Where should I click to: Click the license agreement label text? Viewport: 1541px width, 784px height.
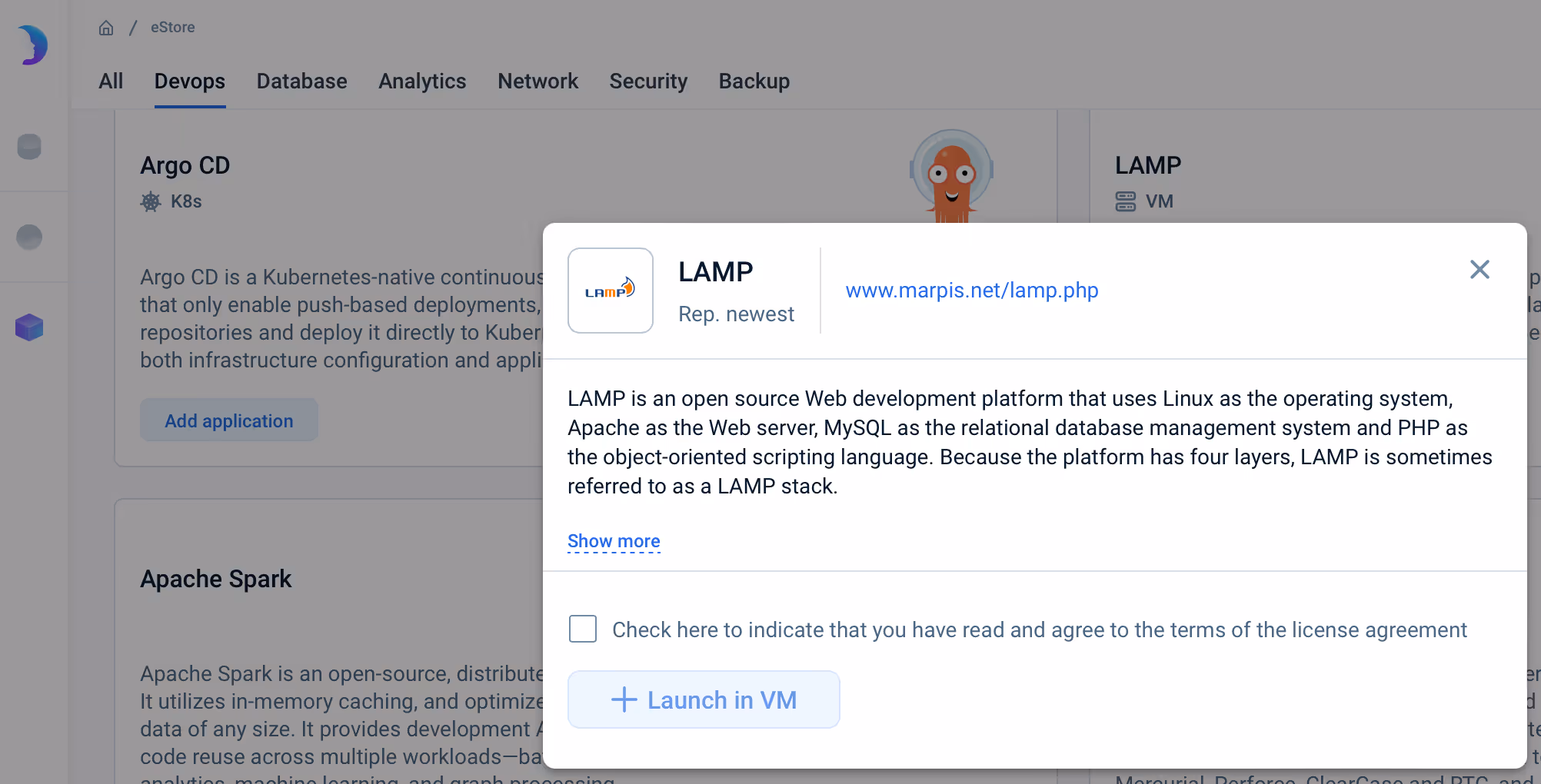[1040, 630]
